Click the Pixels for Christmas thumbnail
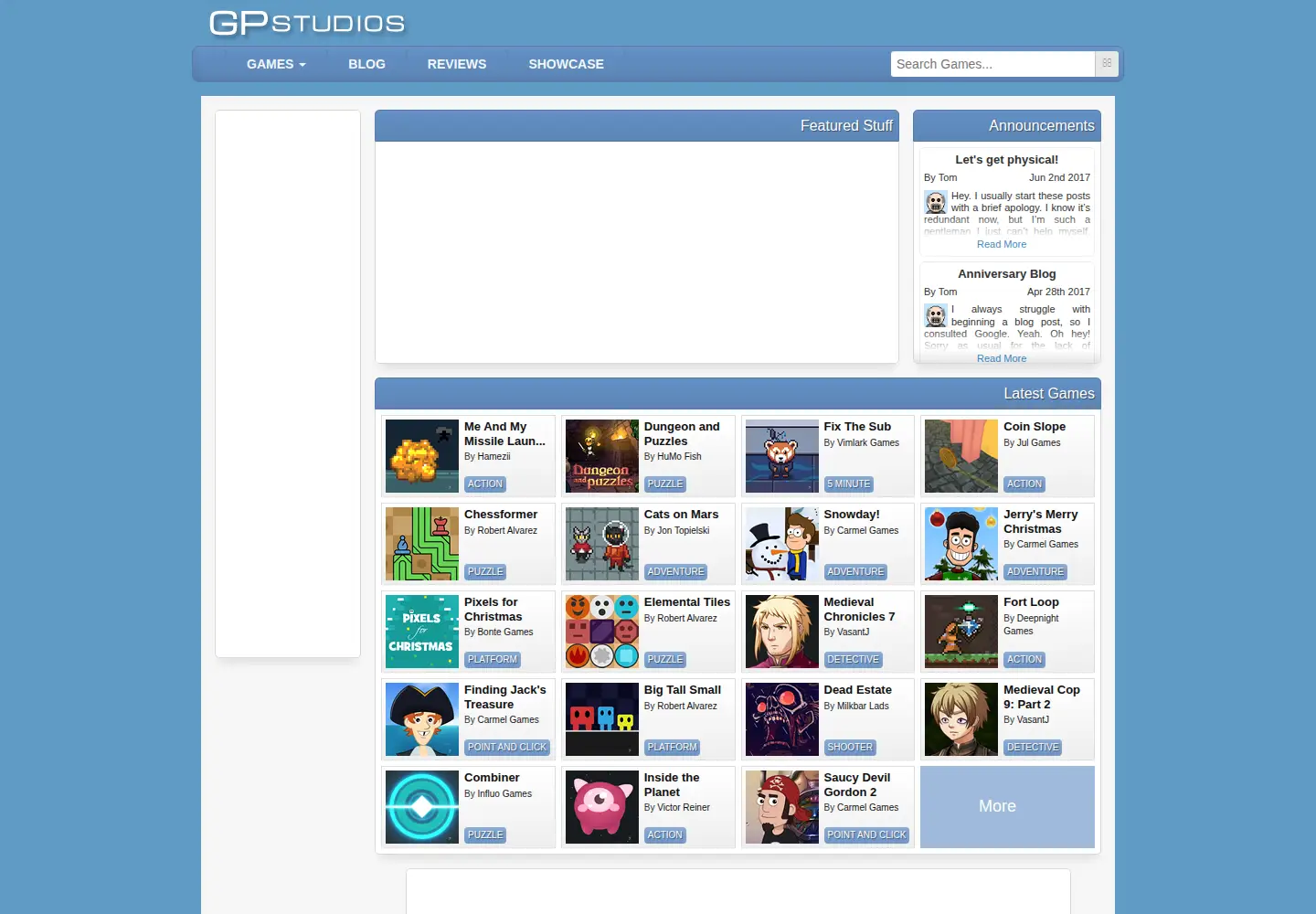Screen dimensions: 1316x914 click(x=422, y=632)
